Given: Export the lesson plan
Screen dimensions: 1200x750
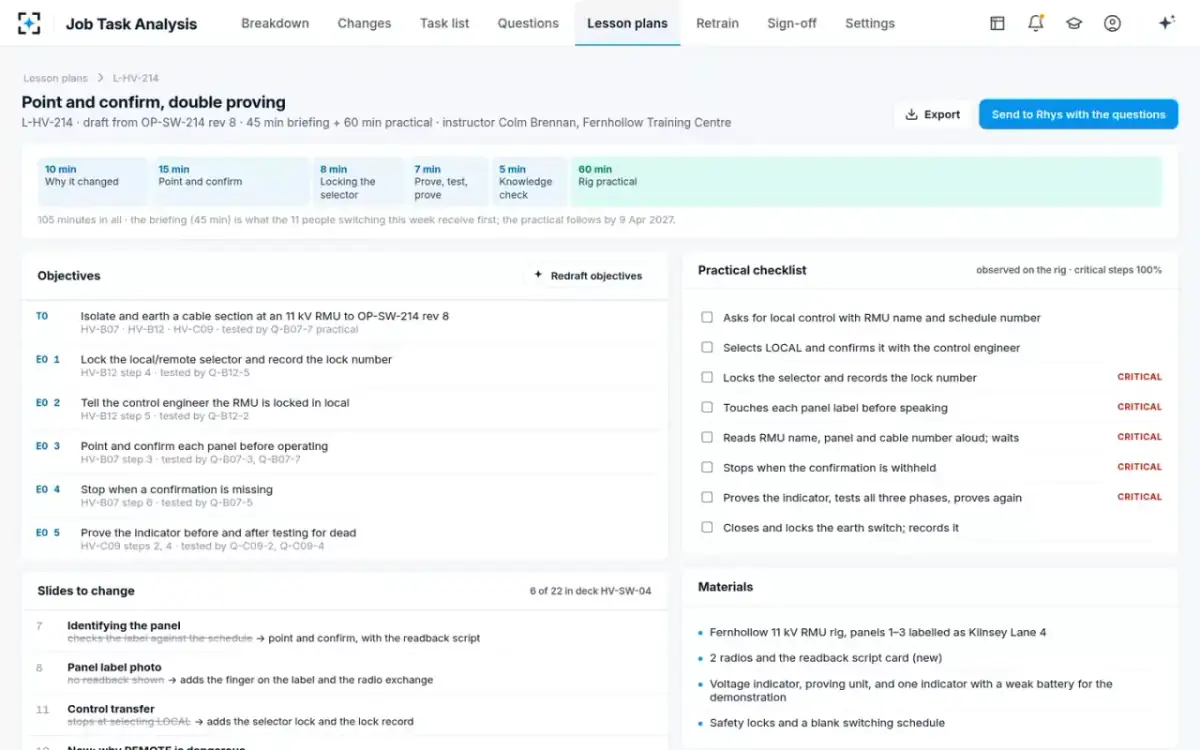Looking at the screenshot, I should click(932, 114).
